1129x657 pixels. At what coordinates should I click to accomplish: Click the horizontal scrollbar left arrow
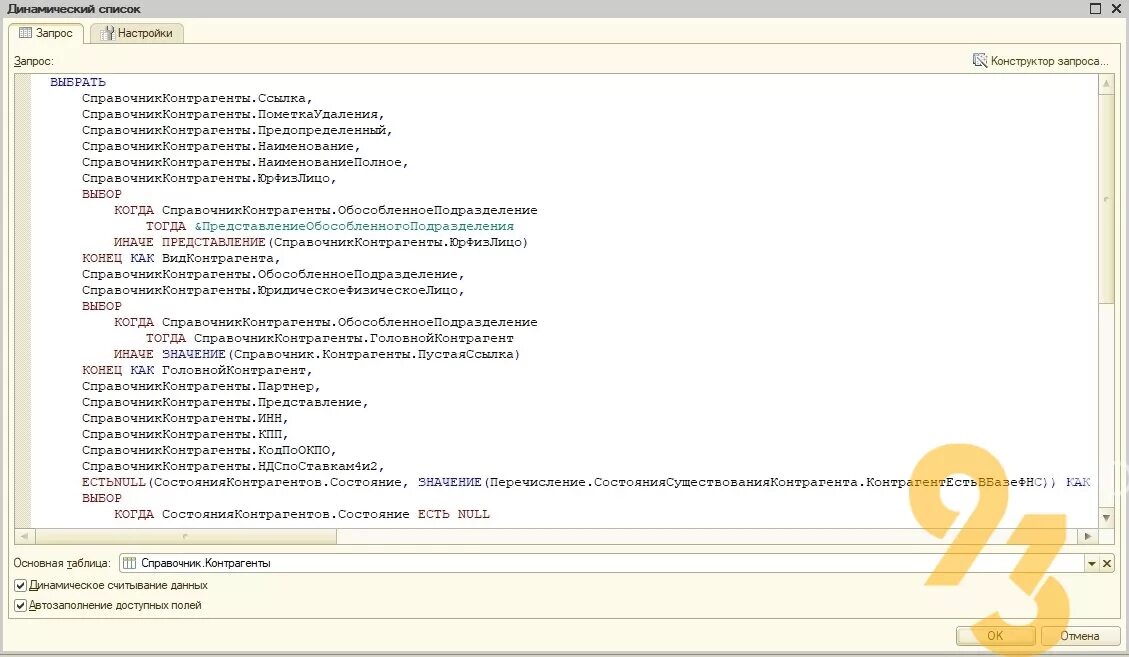pyautogui.click(x=24, y=536)
